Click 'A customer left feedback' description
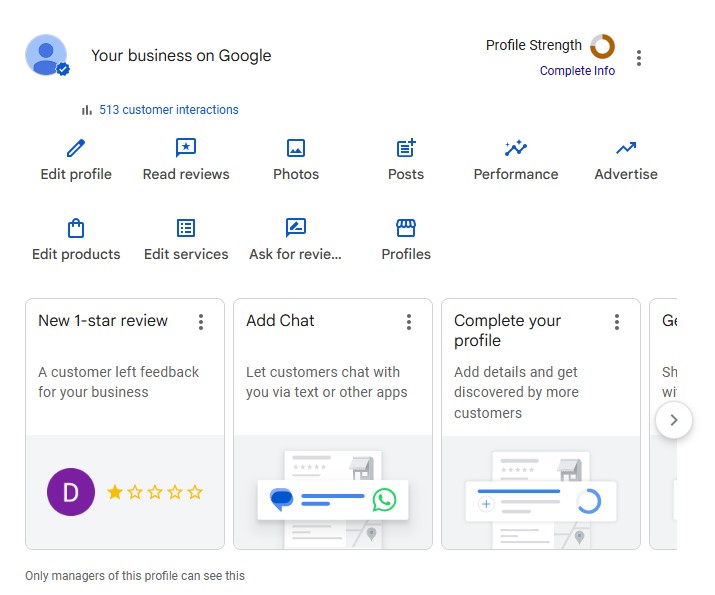Viewport: 715px width, 595px height. (x=119, y=382)
